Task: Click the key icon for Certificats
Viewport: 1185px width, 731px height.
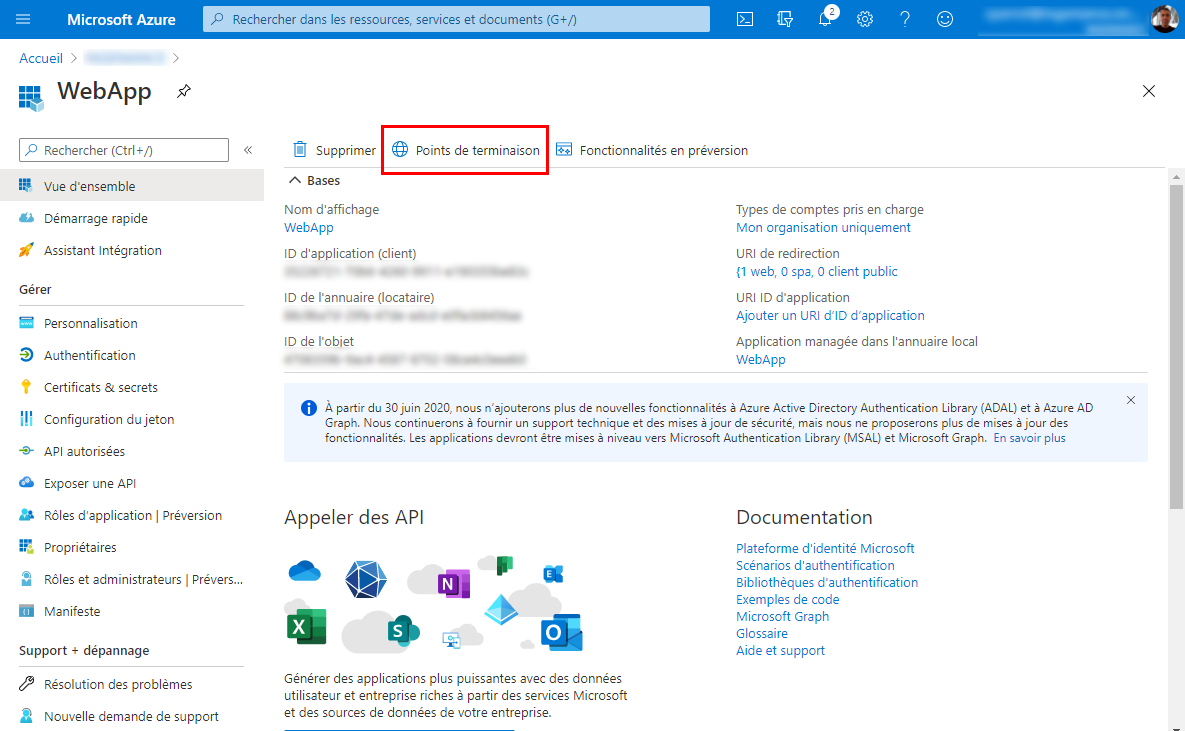Action: 26,386
